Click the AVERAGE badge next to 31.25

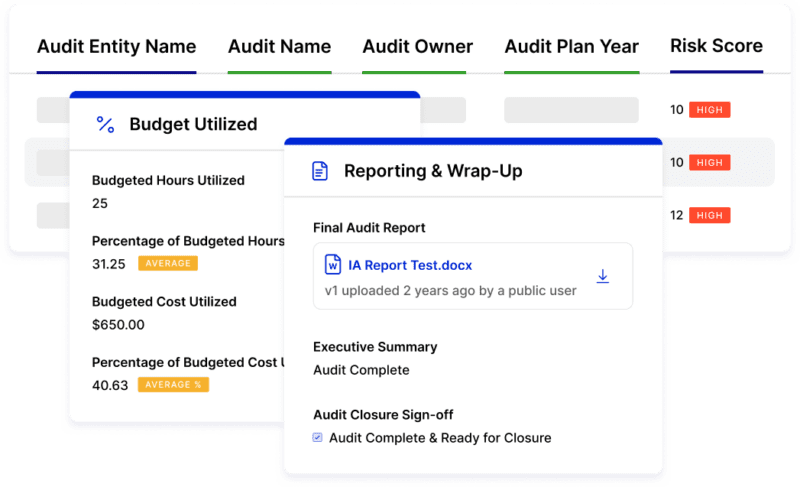click(x=168, y=263)
